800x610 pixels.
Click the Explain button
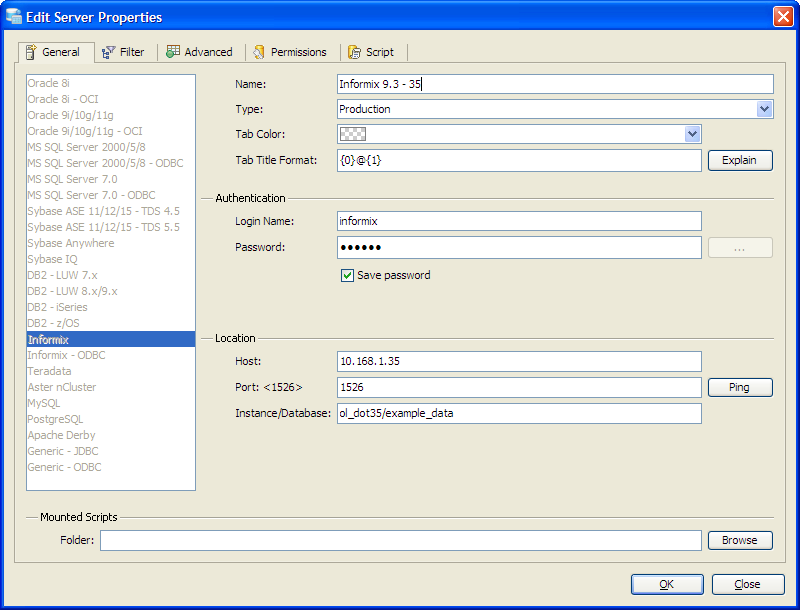[740, 160]
